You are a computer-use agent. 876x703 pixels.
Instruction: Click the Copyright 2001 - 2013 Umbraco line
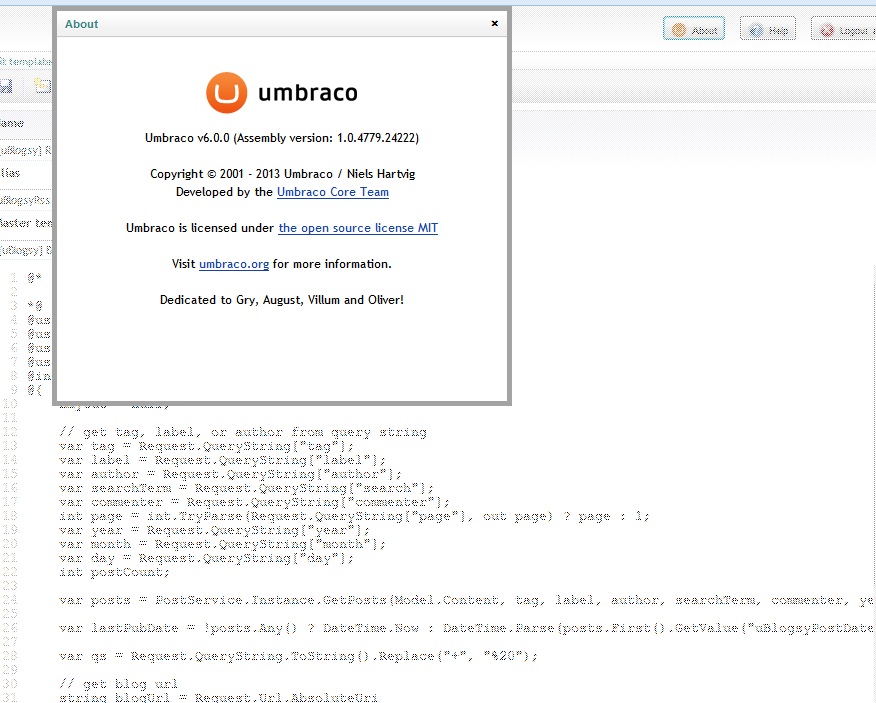point(282,174)
